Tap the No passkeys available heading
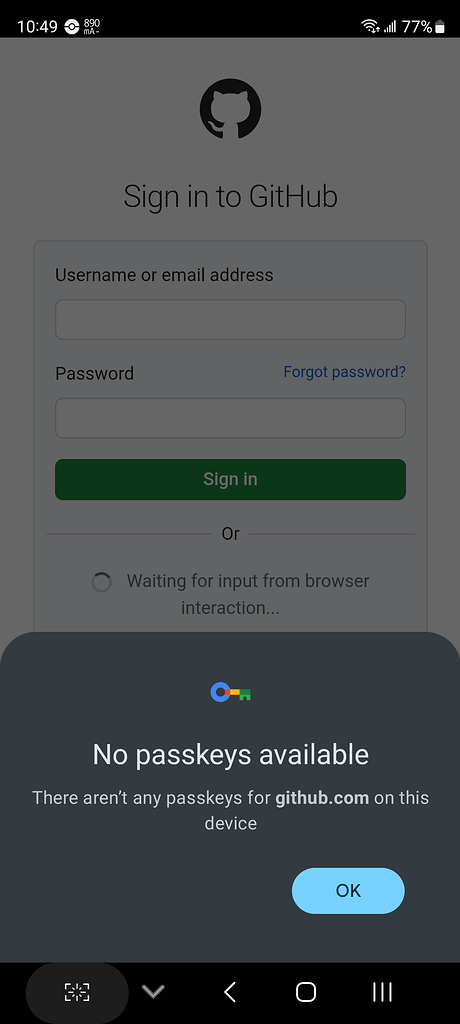Screen dimensions: 460x1024 [231, 755]
